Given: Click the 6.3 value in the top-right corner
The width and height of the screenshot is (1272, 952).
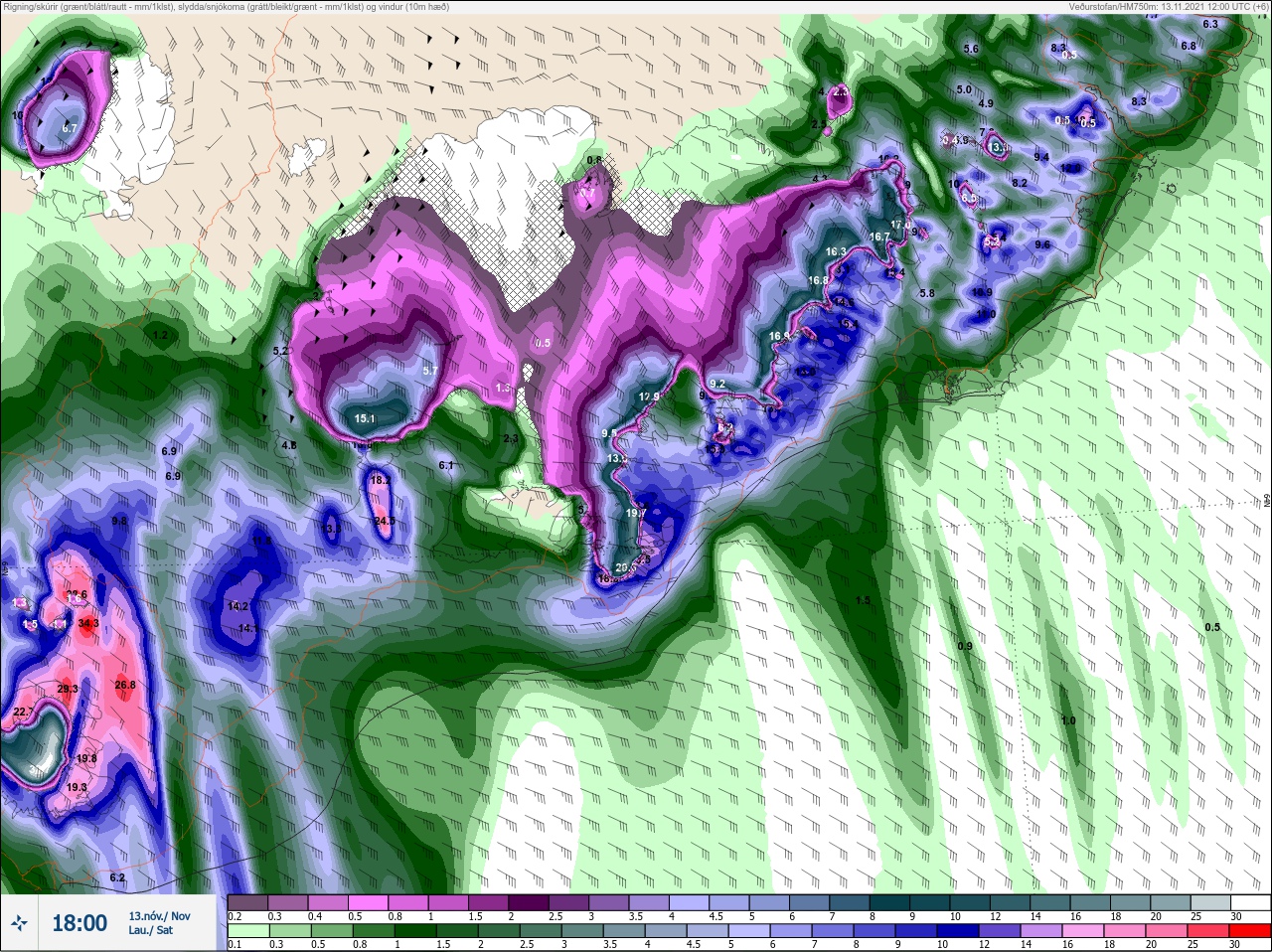Looking at the screenshot, I should [1209, 24].
